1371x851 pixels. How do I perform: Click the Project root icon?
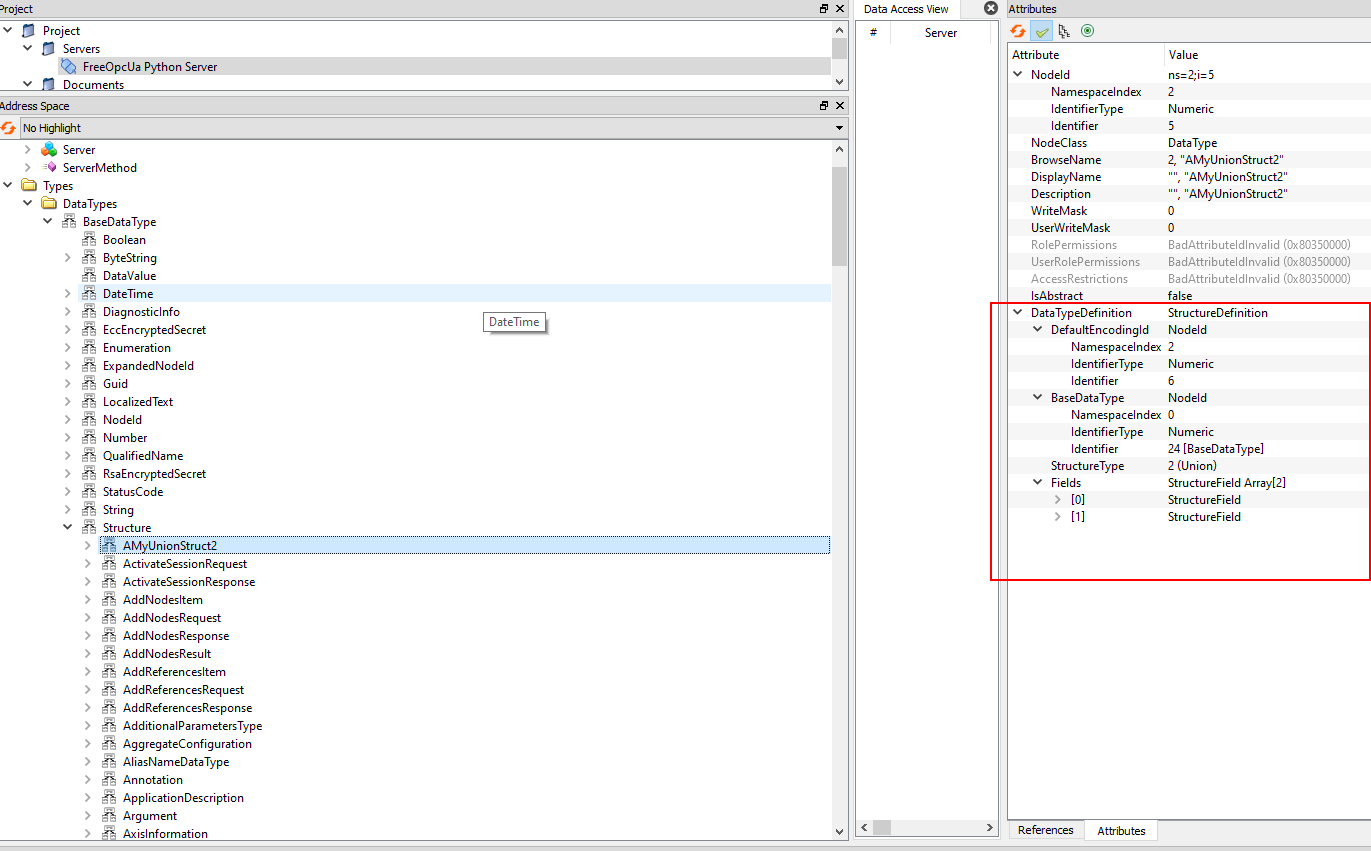[29, 31]
